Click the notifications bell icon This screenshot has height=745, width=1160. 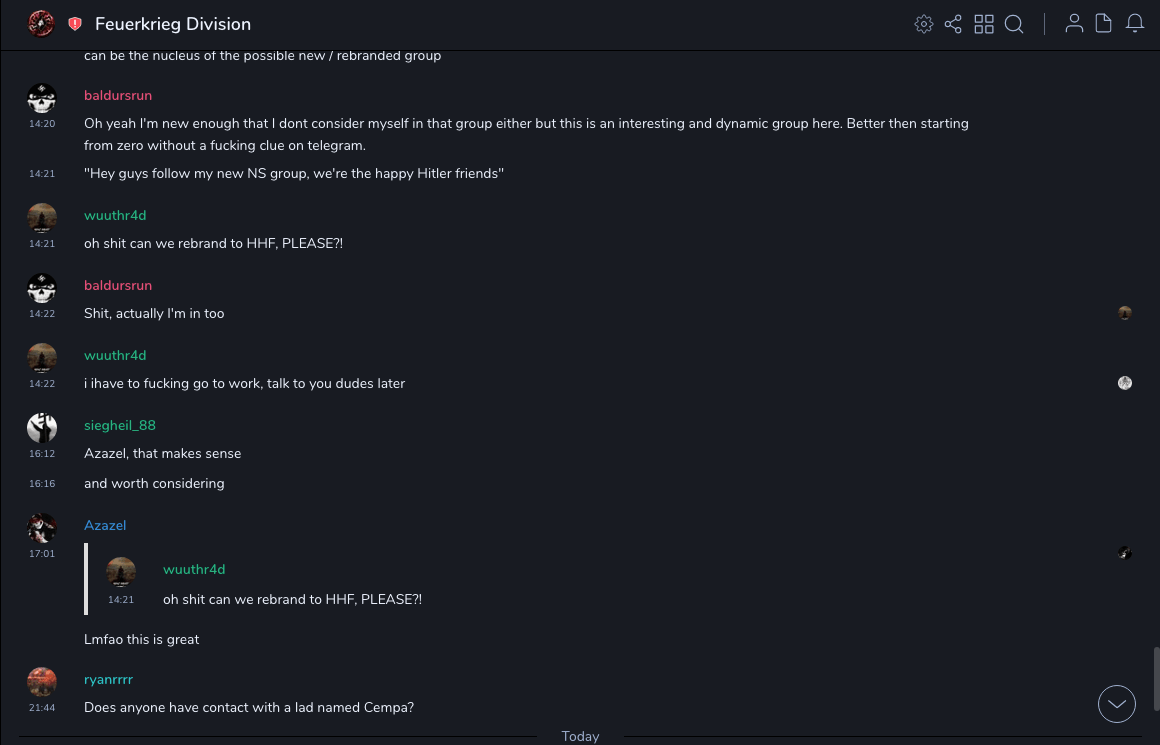point(1135,24)
